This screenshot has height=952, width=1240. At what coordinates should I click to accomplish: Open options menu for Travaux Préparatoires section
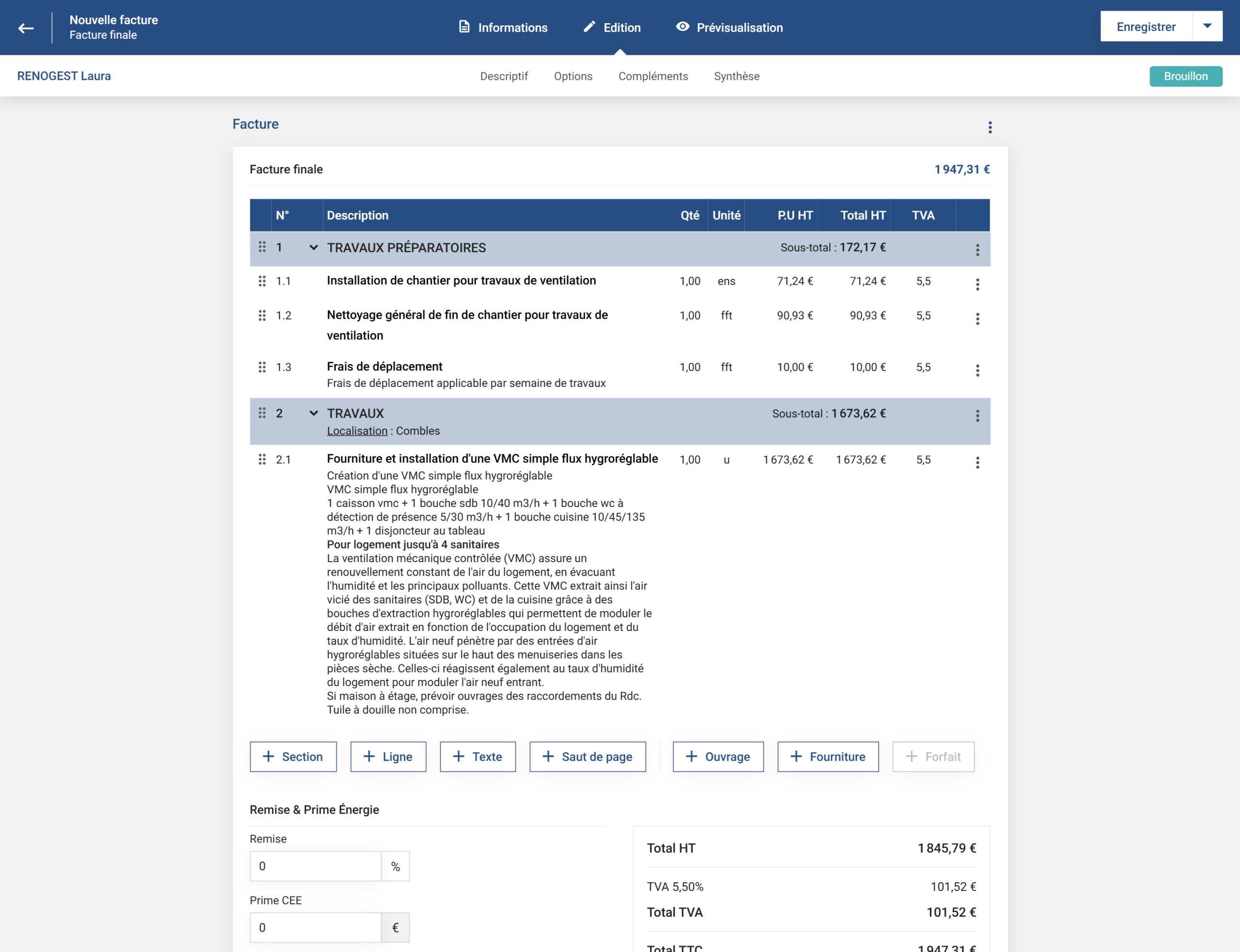pyautogui.click(x=977, y=250)
